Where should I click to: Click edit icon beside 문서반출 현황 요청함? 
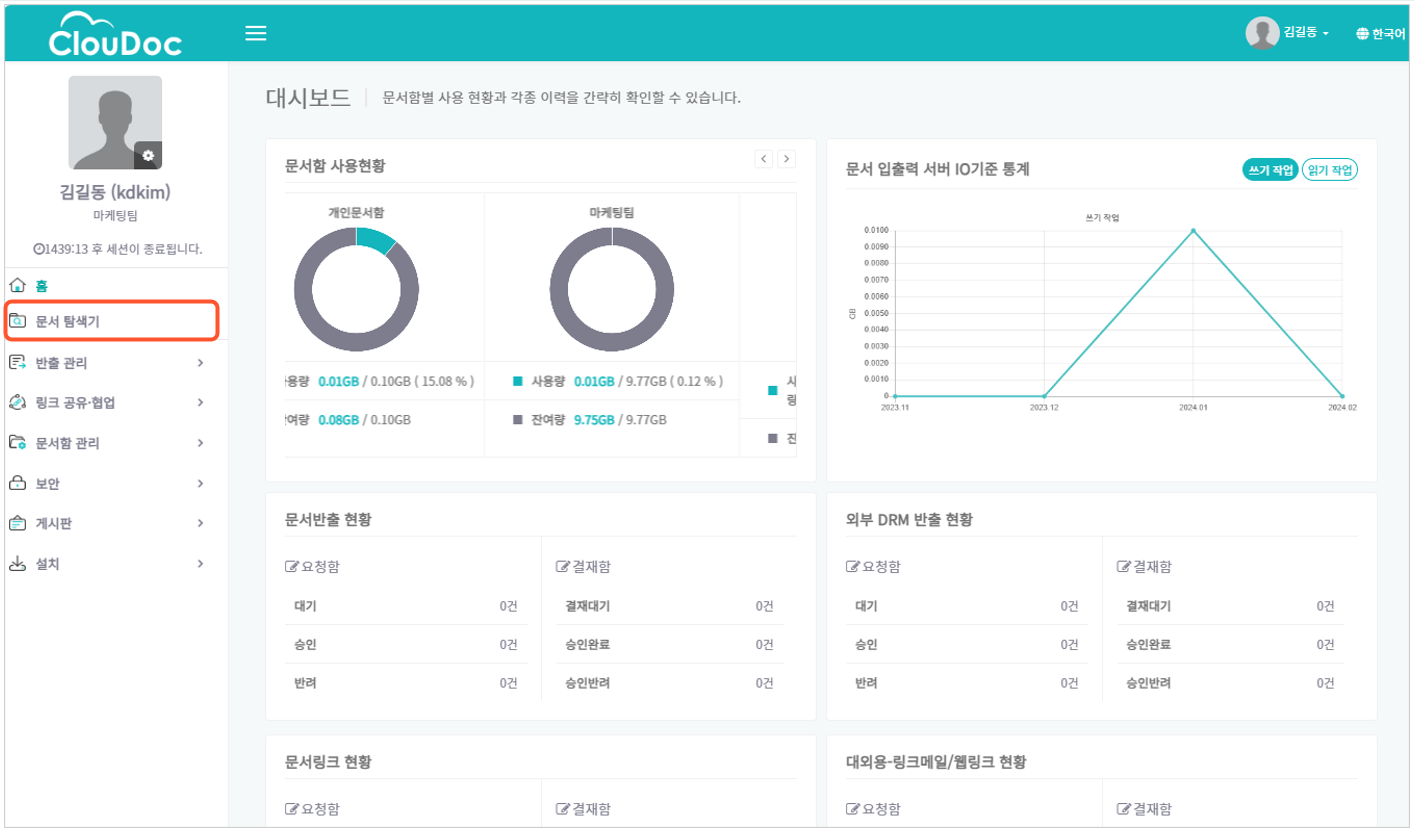[292, 566]
